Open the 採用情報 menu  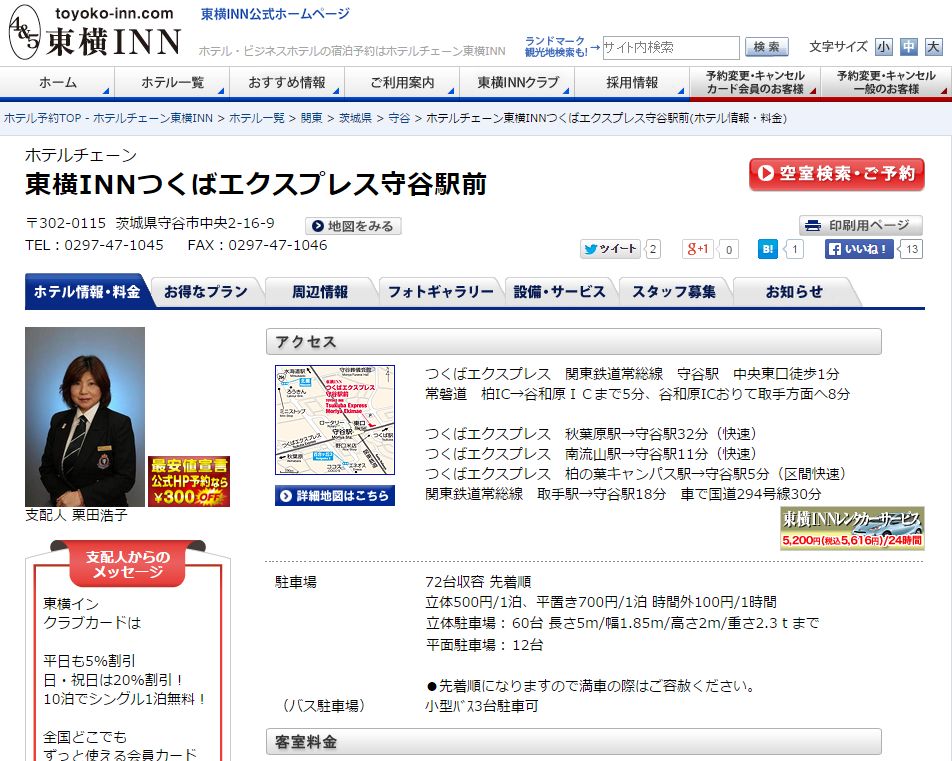point(632,83)
